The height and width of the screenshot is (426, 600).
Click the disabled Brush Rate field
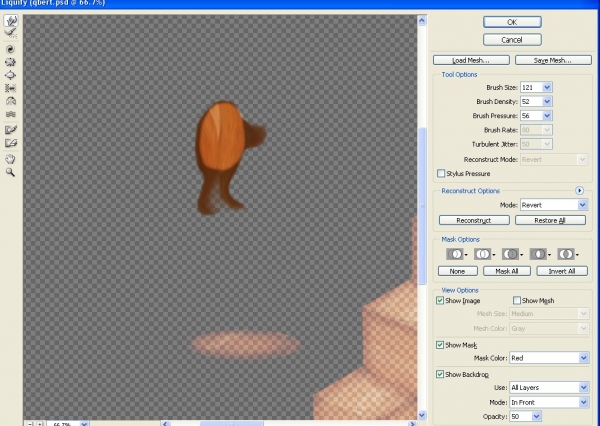[x=536, y=130]
